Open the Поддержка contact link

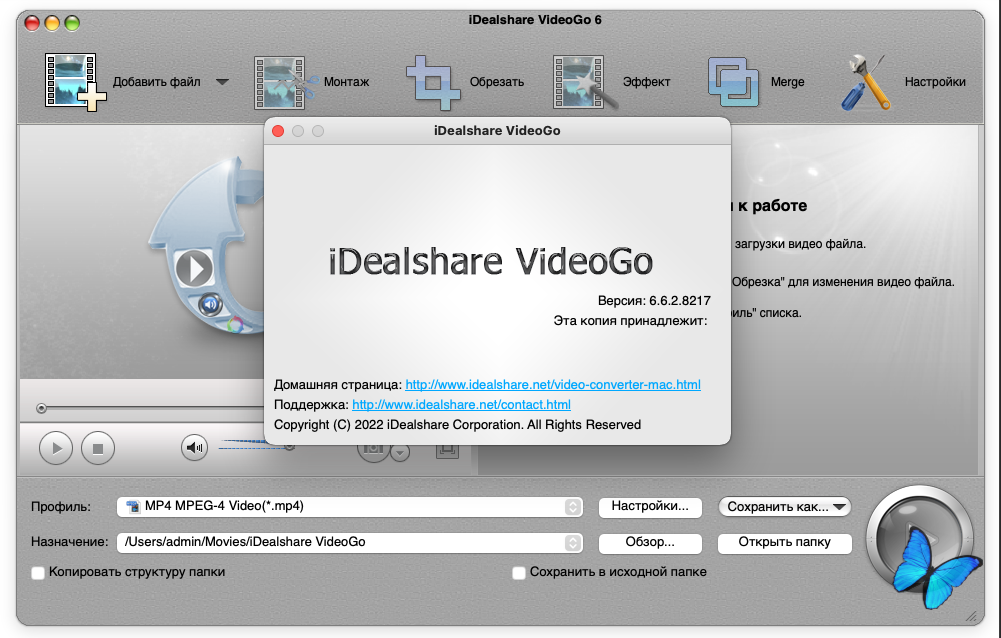coord(461,405)
